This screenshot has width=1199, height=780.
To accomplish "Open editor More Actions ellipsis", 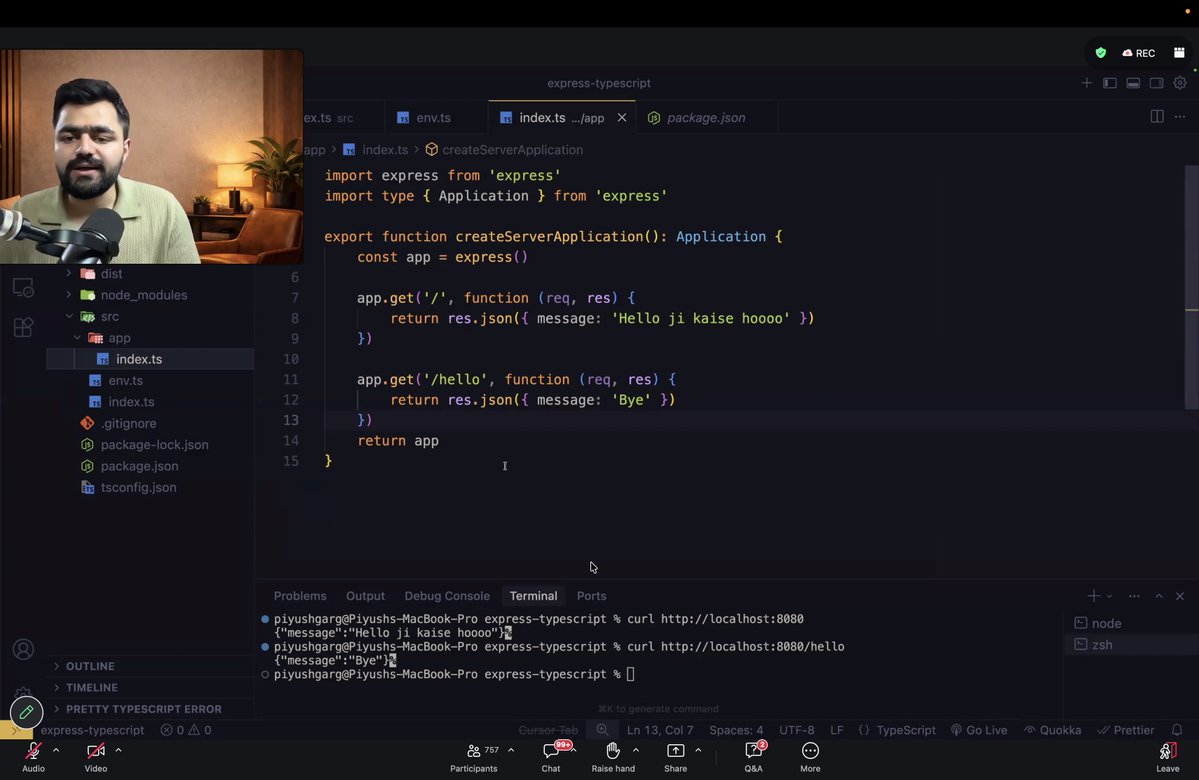I will (x=1180, y=116).
